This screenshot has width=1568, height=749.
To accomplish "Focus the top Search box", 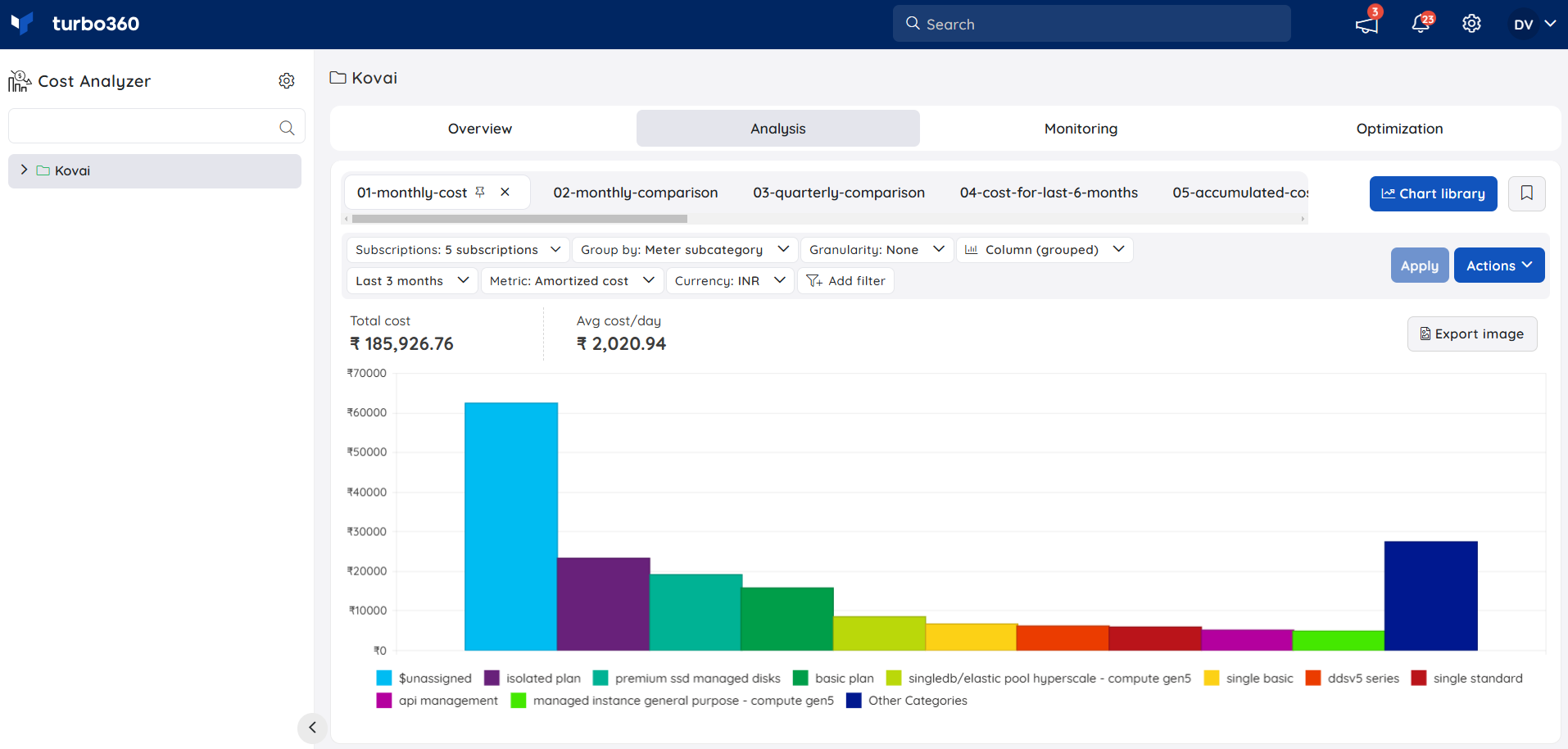I will pos(1091,24).
